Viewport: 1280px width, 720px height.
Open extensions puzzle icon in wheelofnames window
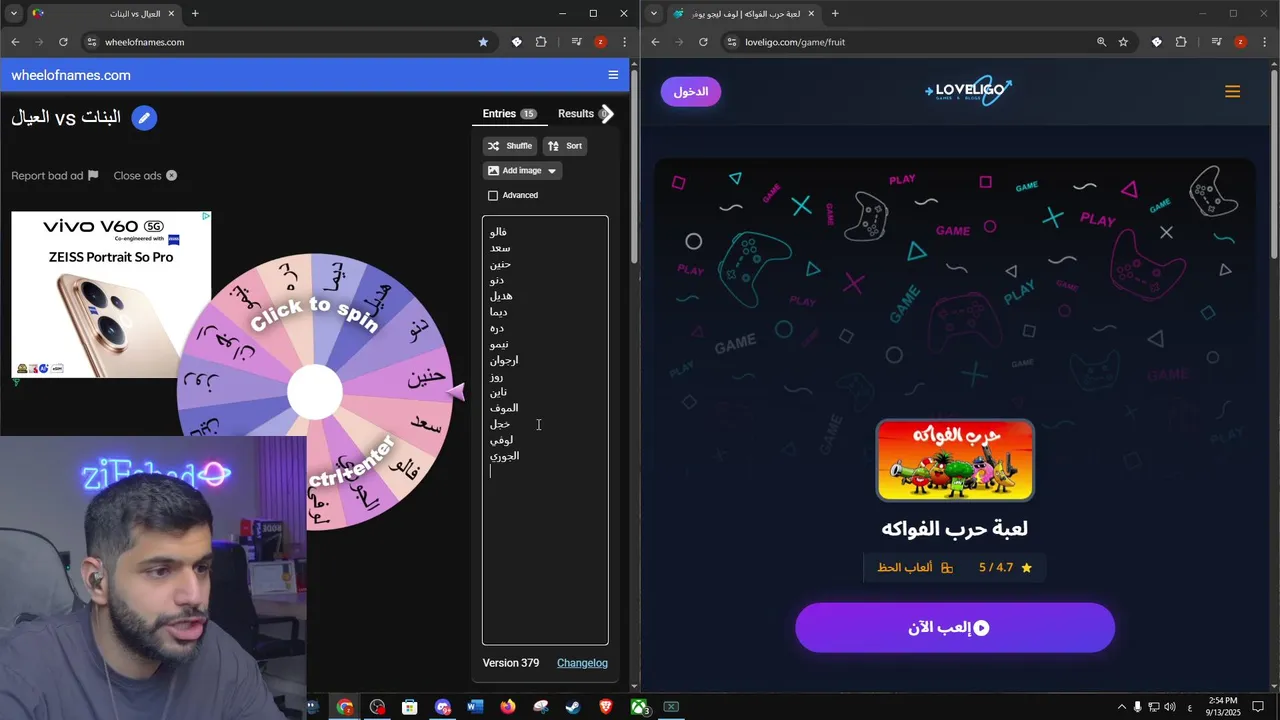tap(541, 42)
